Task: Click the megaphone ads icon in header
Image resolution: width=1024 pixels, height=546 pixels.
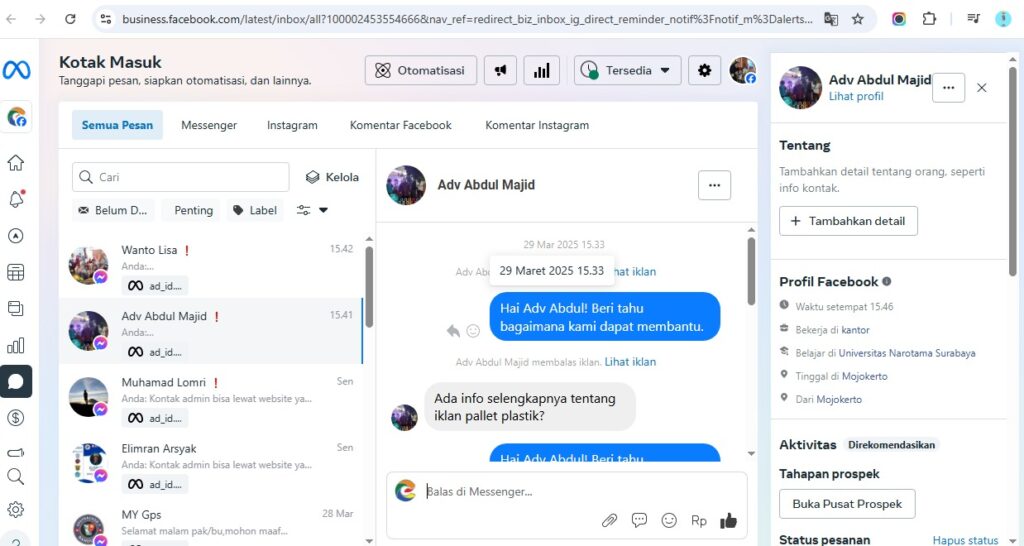Action: click(x=500, y=71)
